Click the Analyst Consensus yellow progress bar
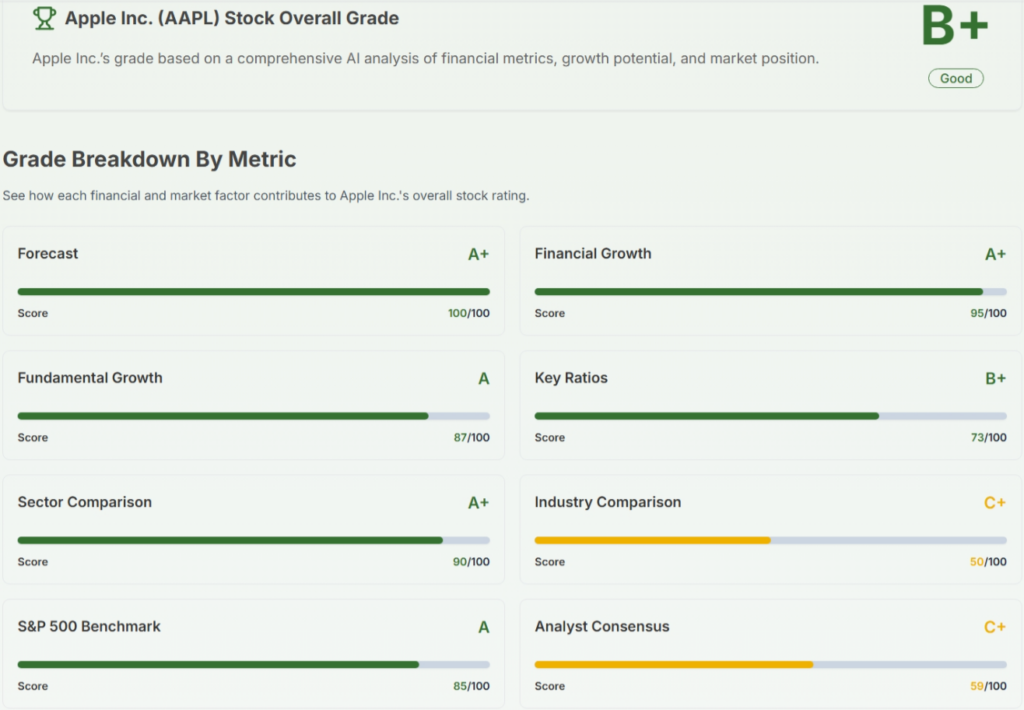Screen dimensions: 1024x710 coord(770,664)
